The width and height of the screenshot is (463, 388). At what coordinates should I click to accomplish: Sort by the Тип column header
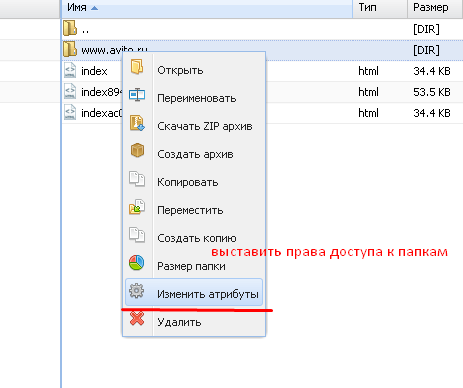(x=380, y=8)
